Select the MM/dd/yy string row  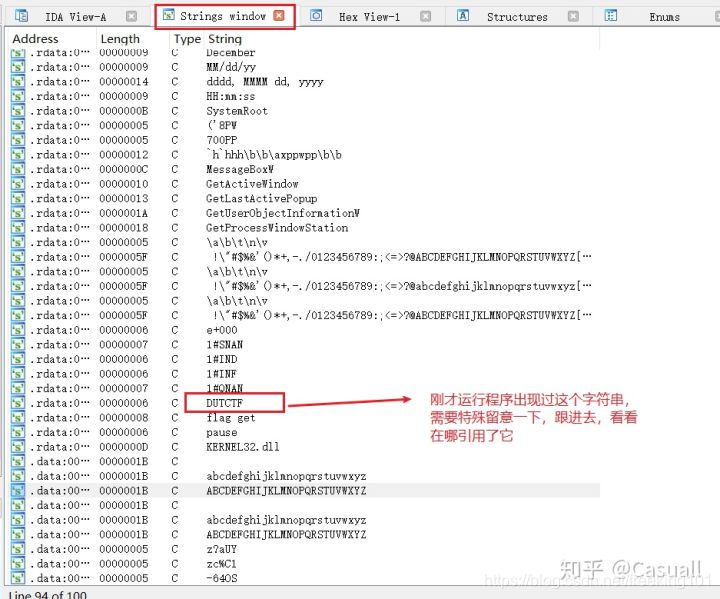304,67
